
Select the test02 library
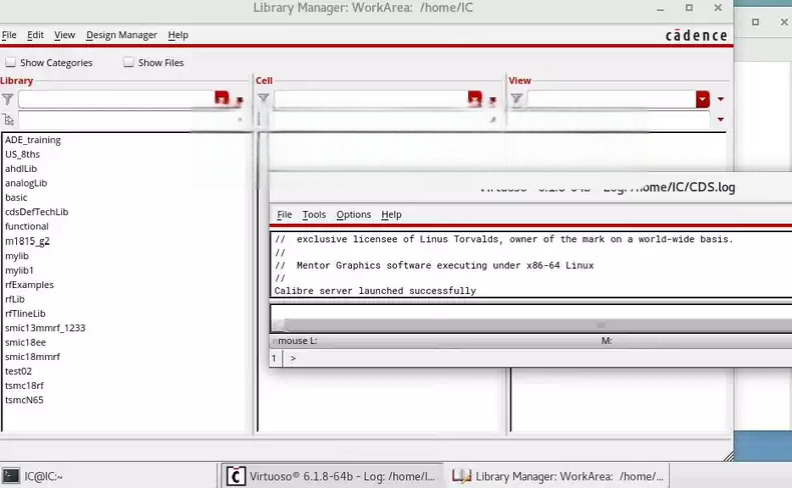tap(18, 371)
